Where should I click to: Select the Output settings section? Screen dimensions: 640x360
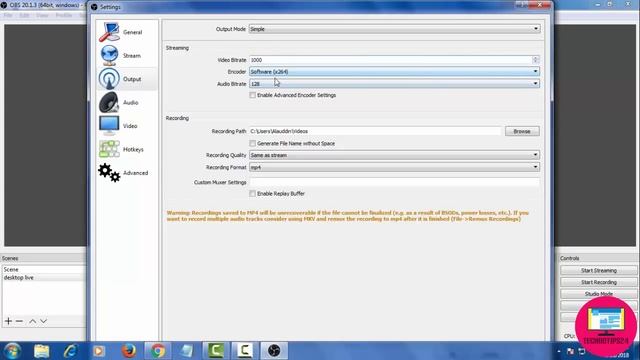(127, 79)
